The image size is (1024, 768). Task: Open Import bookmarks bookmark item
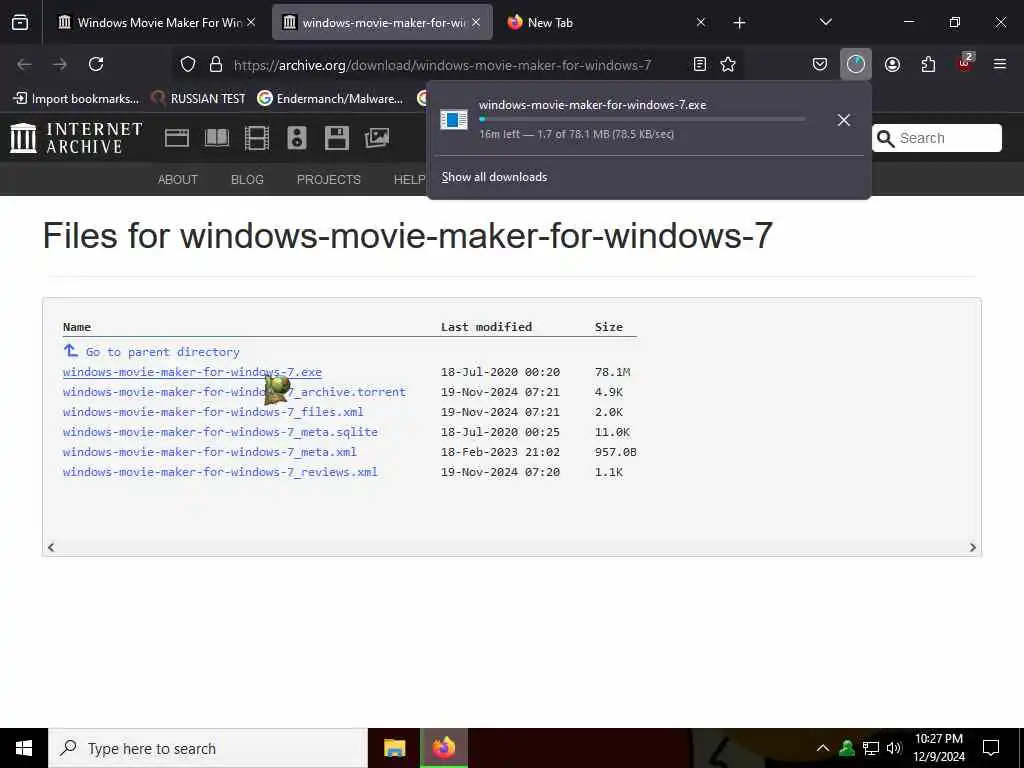[x=76, y=99]
